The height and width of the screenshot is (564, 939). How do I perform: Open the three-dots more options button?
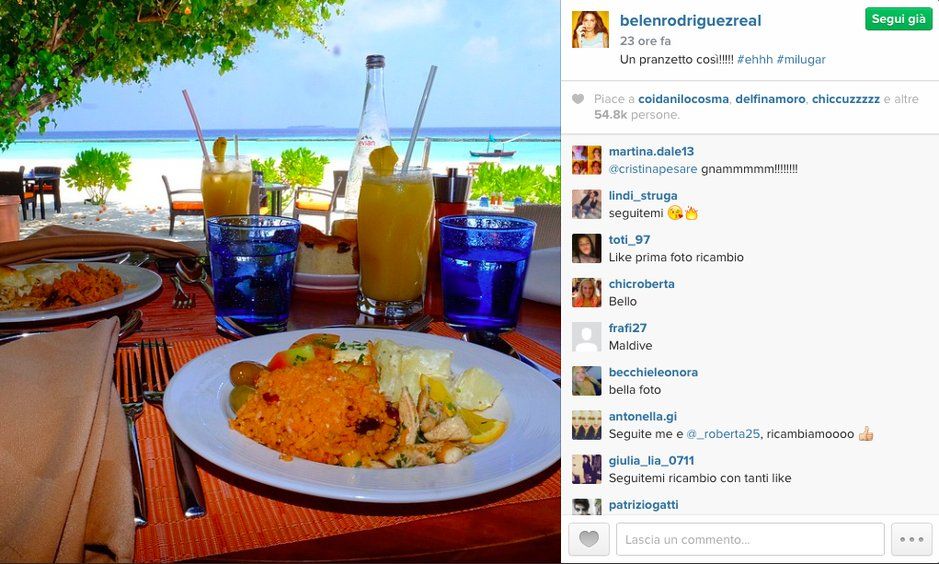click(x=911, y=539)
